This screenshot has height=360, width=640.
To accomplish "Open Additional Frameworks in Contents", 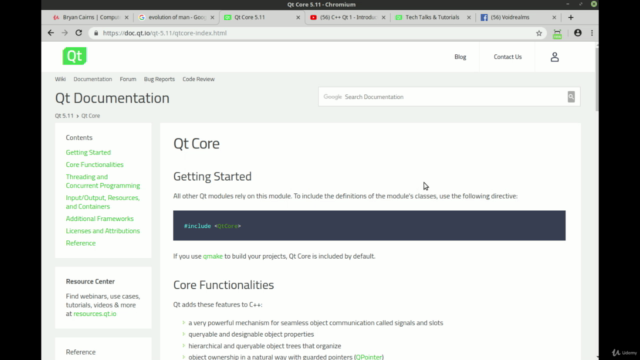I will pos(100,219).
